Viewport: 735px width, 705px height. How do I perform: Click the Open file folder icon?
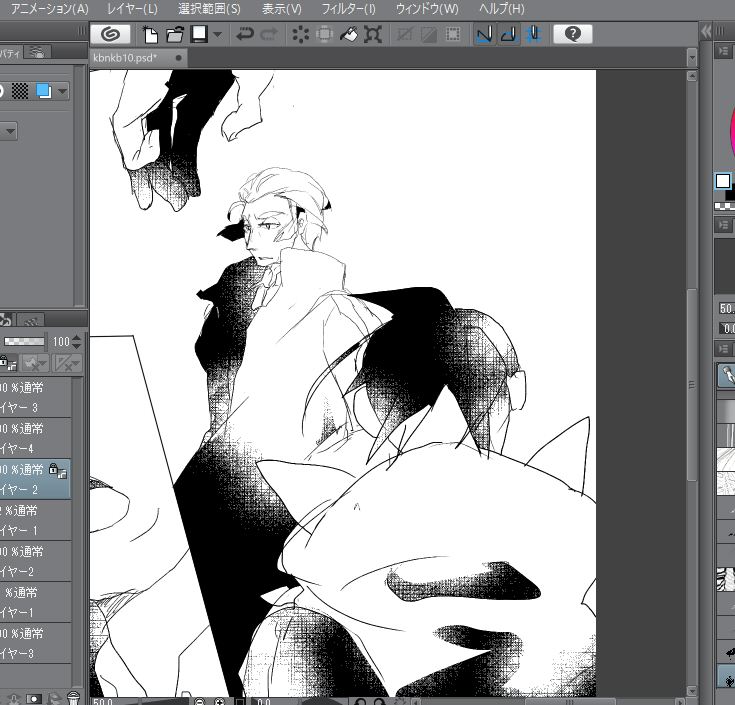click(175, 34)
